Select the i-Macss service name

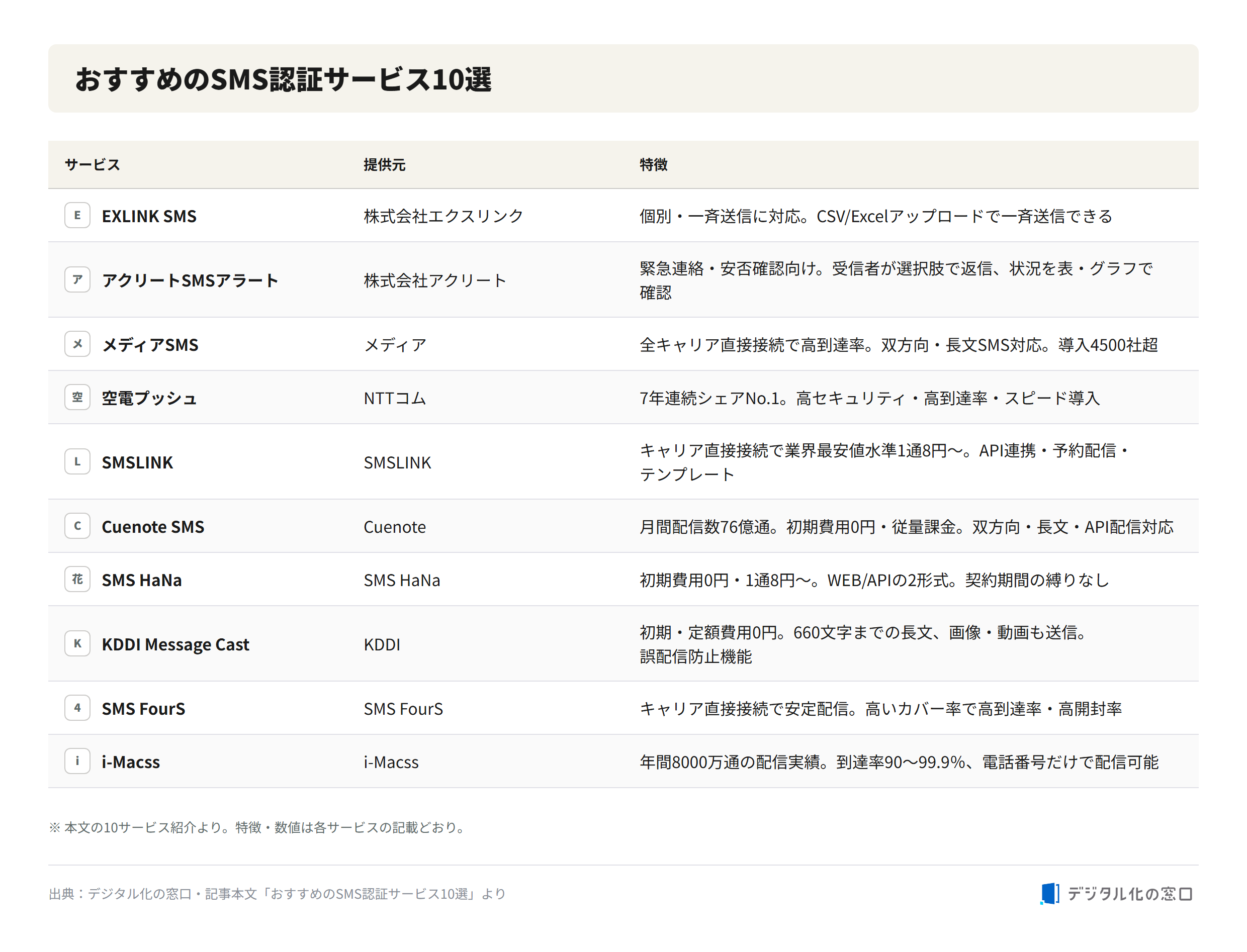click(131, 761)
